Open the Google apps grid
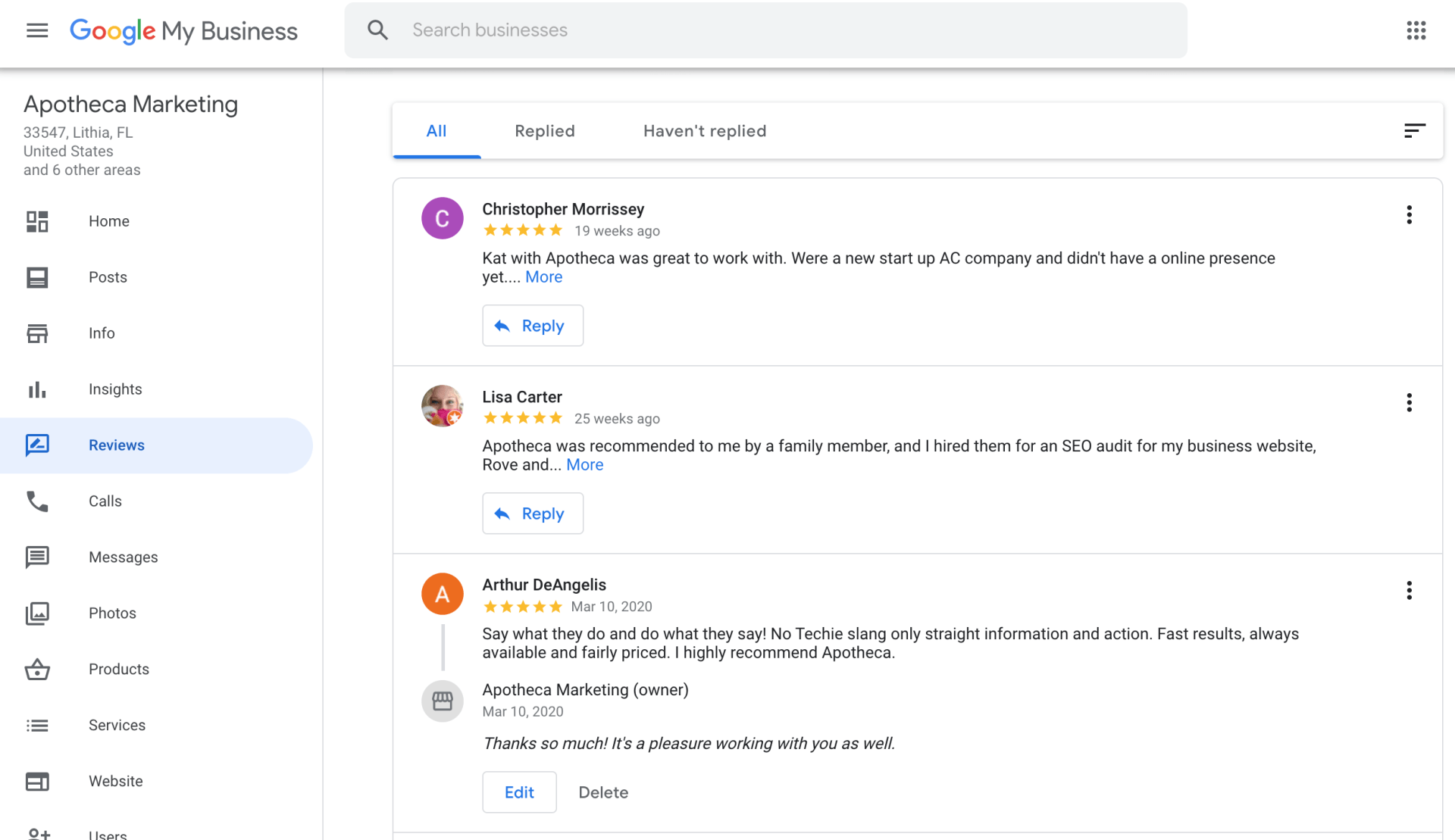 [x=1416, y=30]
